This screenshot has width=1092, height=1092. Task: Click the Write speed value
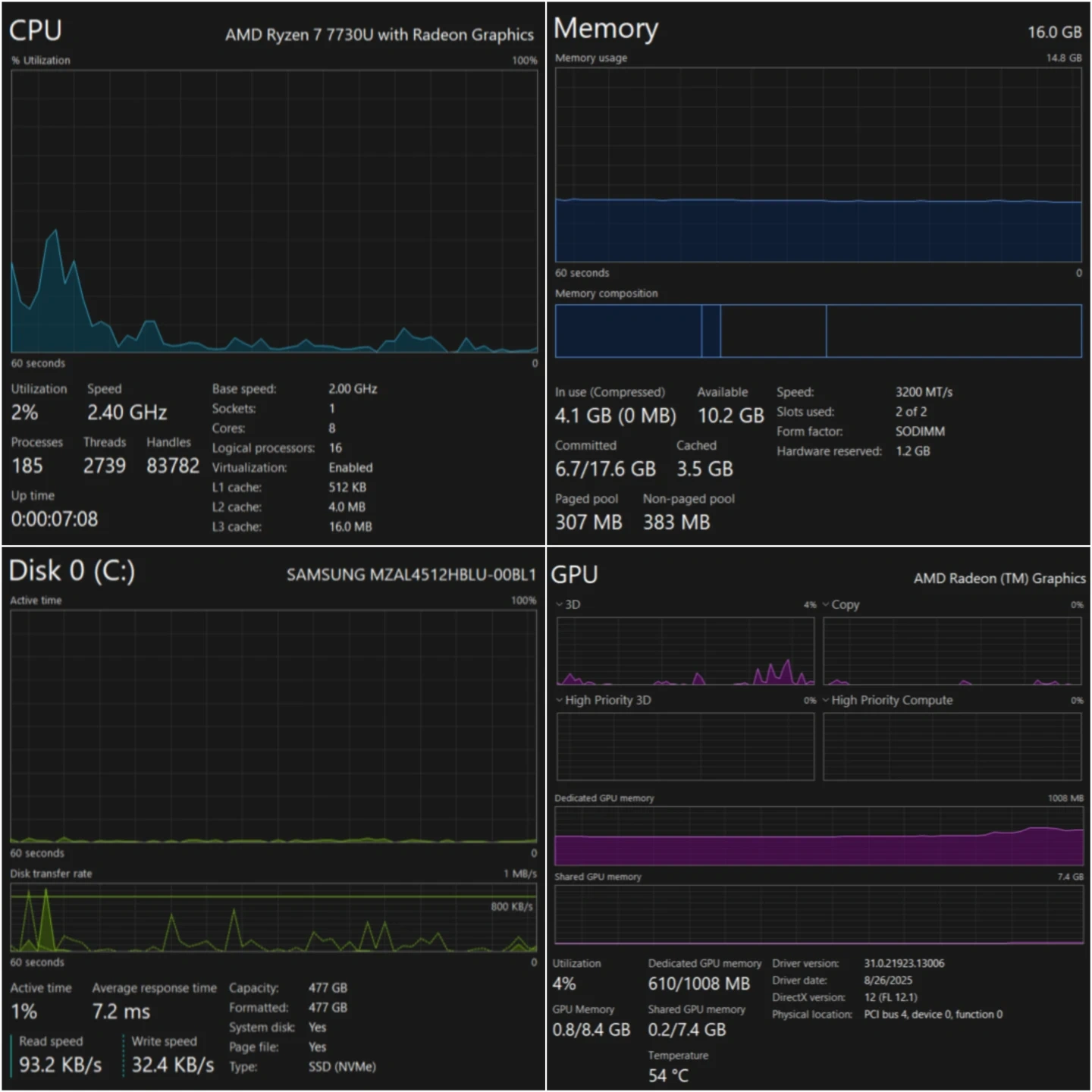click(173, 1065)
